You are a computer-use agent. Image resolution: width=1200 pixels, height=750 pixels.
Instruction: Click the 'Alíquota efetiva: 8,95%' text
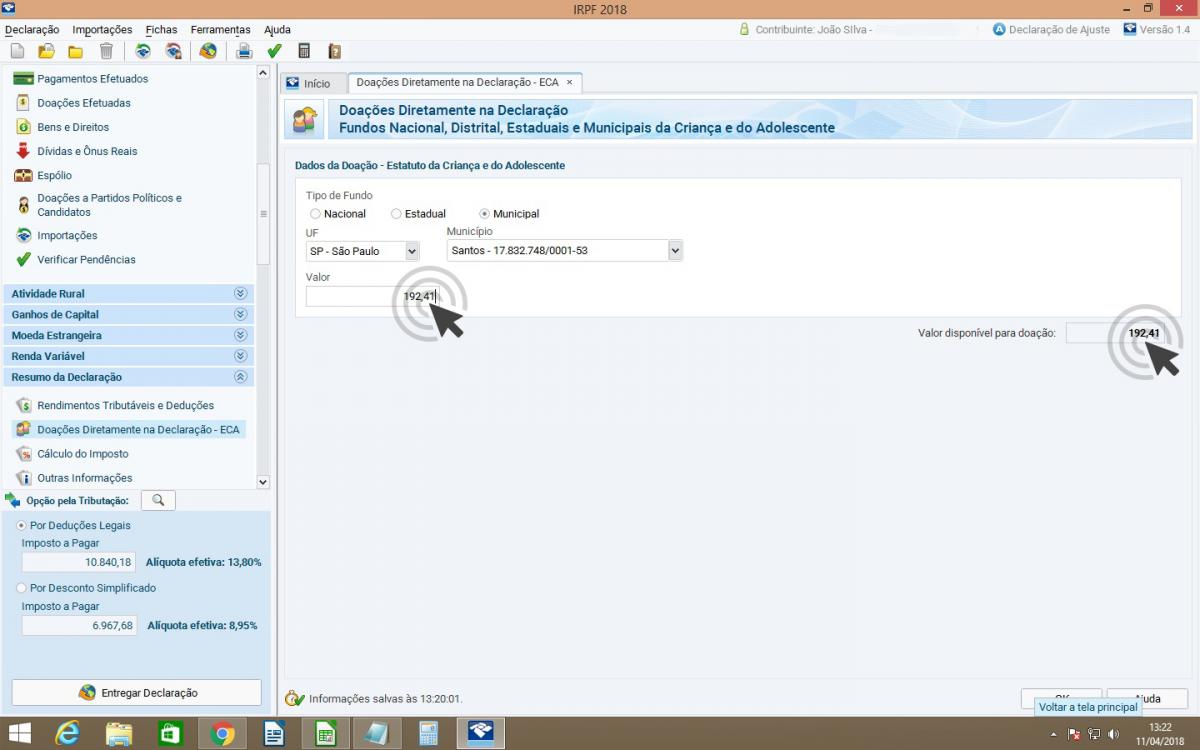pyautogui.click(x=202, y=625)
